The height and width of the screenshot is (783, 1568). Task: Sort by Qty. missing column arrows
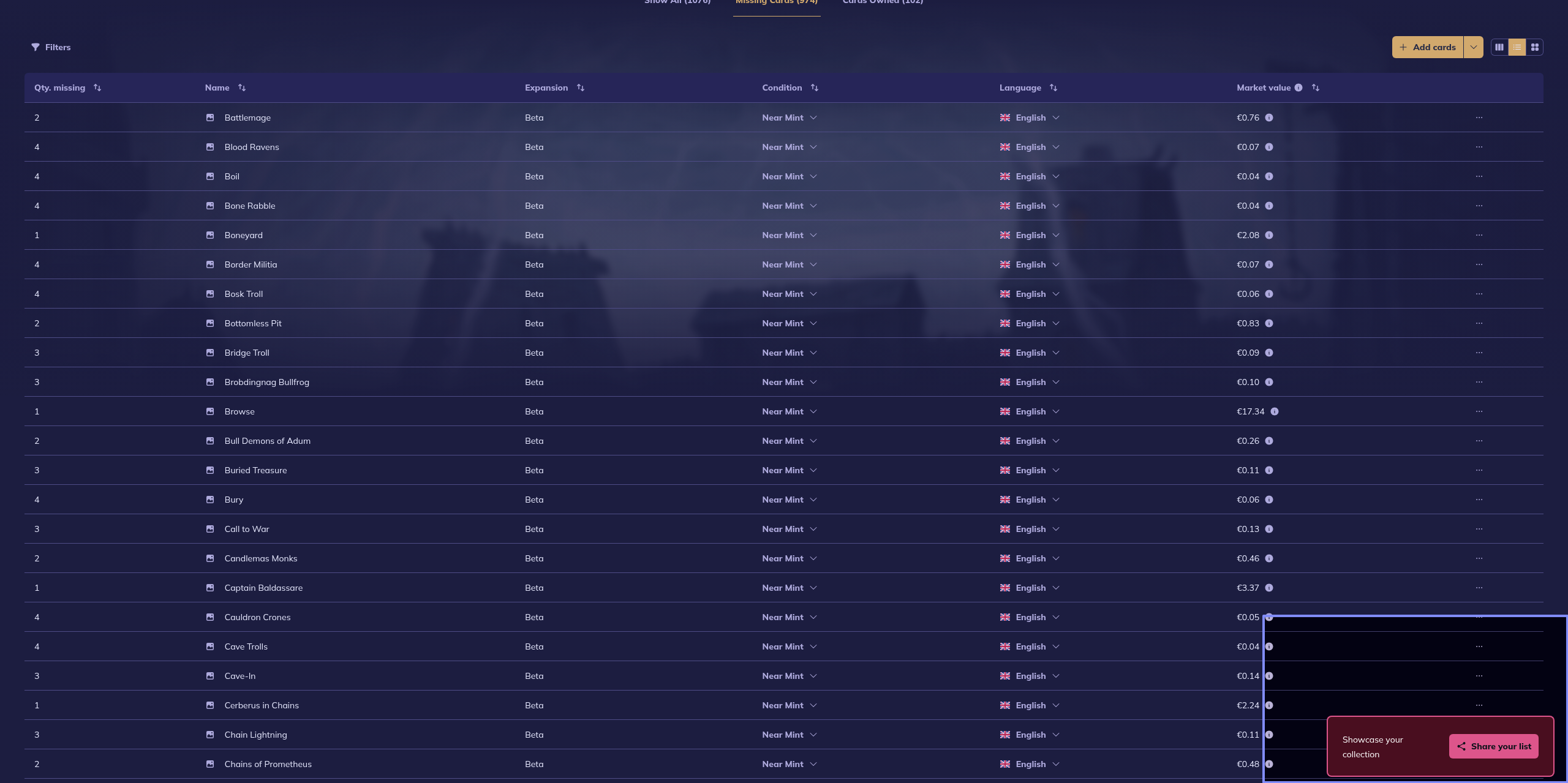[x=97, y=88]
